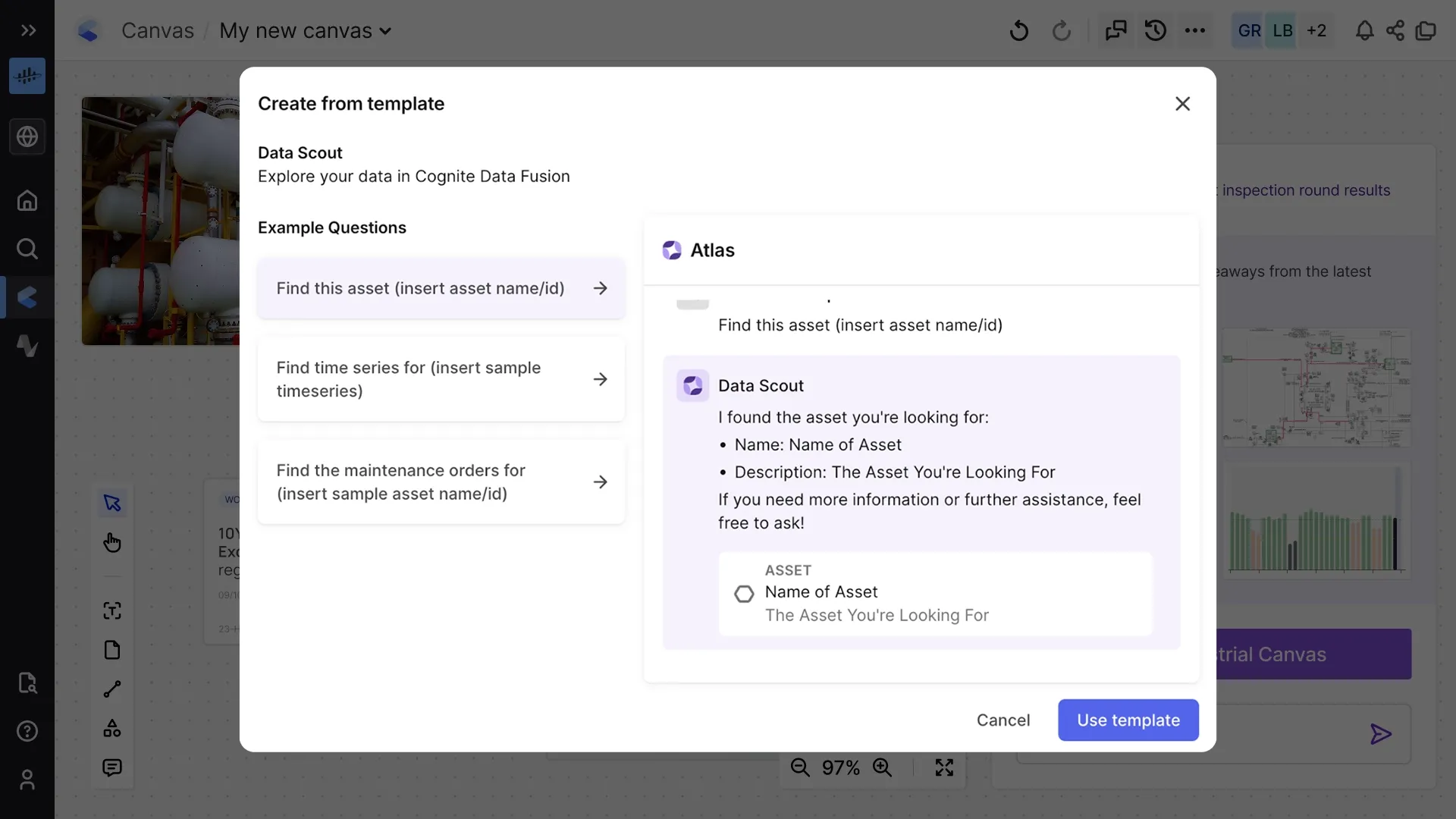This screenshot has height=819, width=1456.
Task: Open the notifications bell icon
Action: 1364,30
